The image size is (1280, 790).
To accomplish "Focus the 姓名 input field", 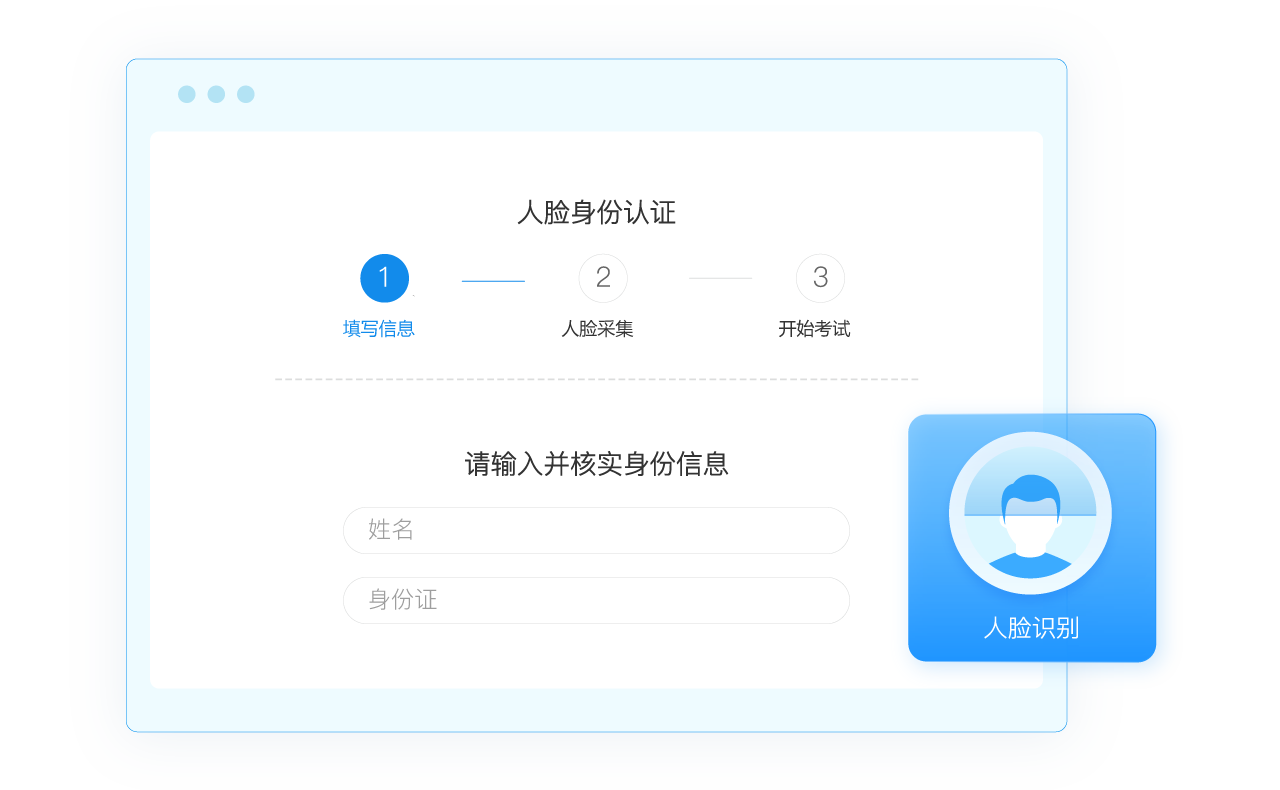I will point(596,530).
